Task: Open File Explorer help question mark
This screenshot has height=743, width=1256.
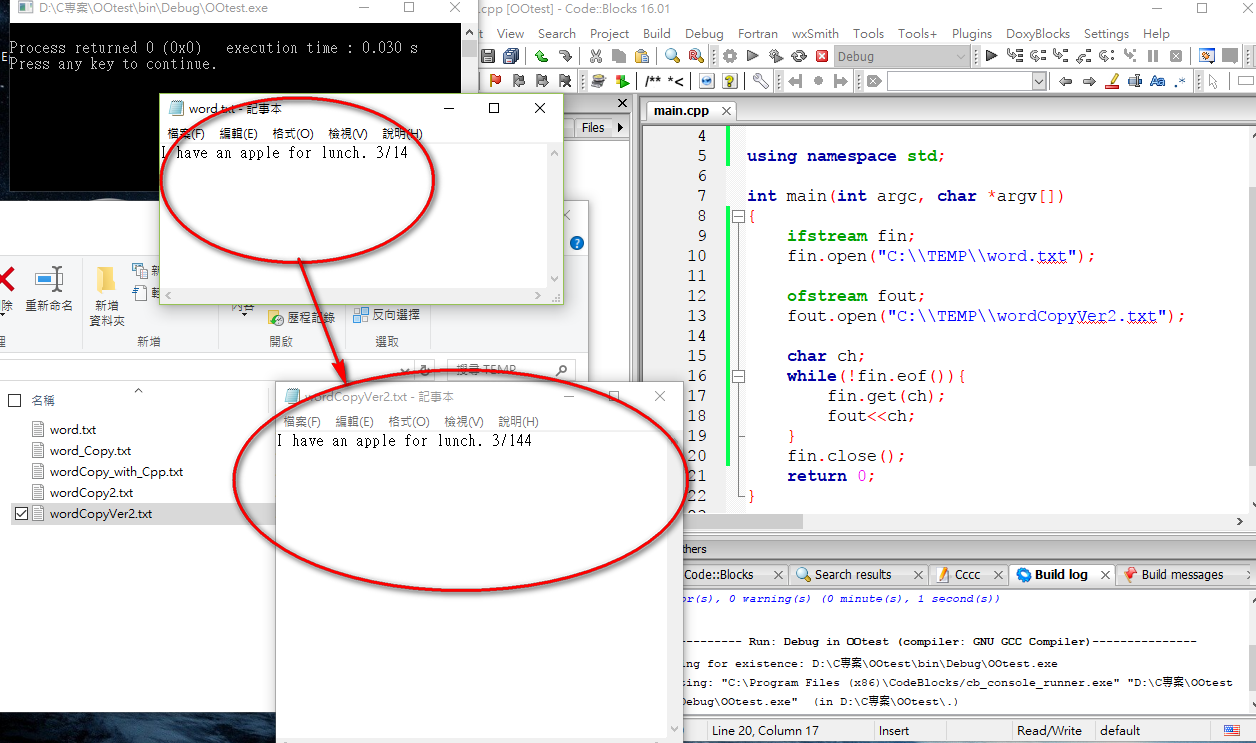Action: pyautogui.click(x=576, y=243)
